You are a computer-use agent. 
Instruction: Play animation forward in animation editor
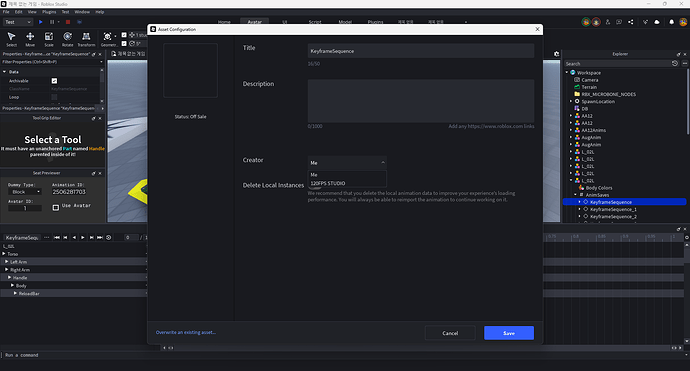[83, 237]
